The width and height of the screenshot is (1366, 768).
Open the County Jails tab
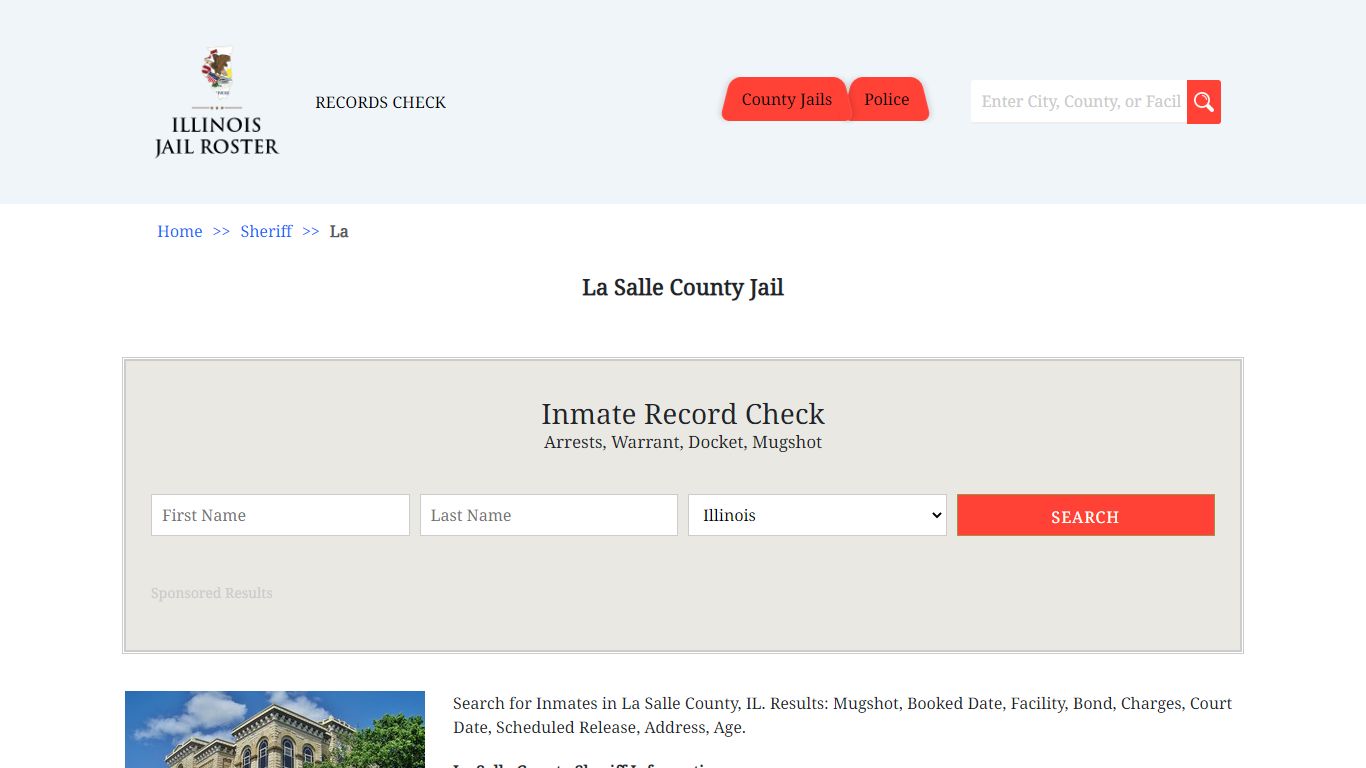[x=786, y=99]
